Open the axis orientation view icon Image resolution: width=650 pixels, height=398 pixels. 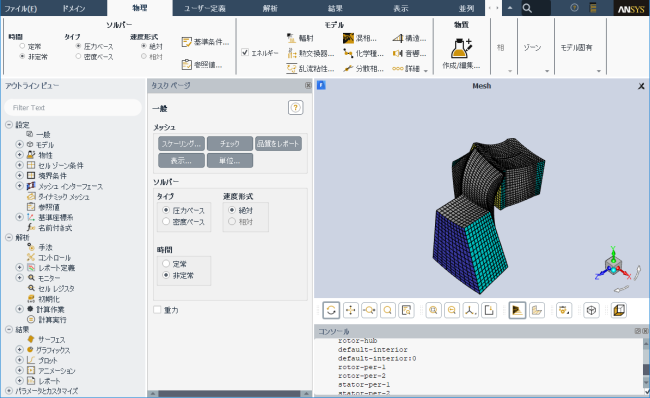pos(471,310)
